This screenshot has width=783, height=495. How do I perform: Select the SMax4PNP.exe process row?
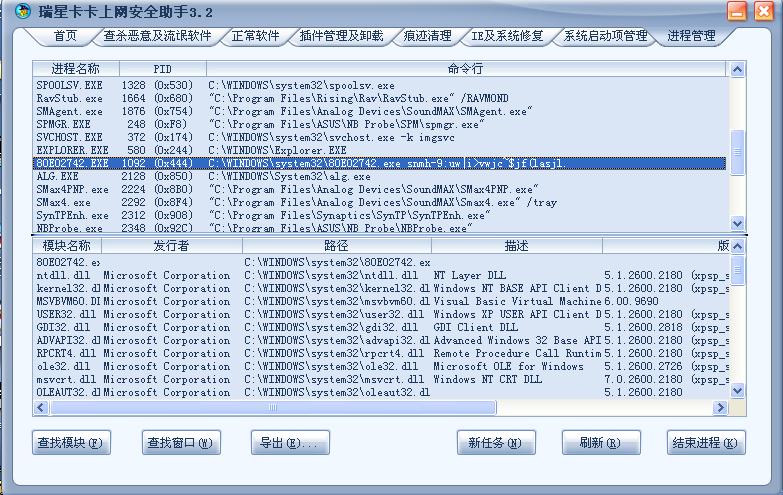380,189
